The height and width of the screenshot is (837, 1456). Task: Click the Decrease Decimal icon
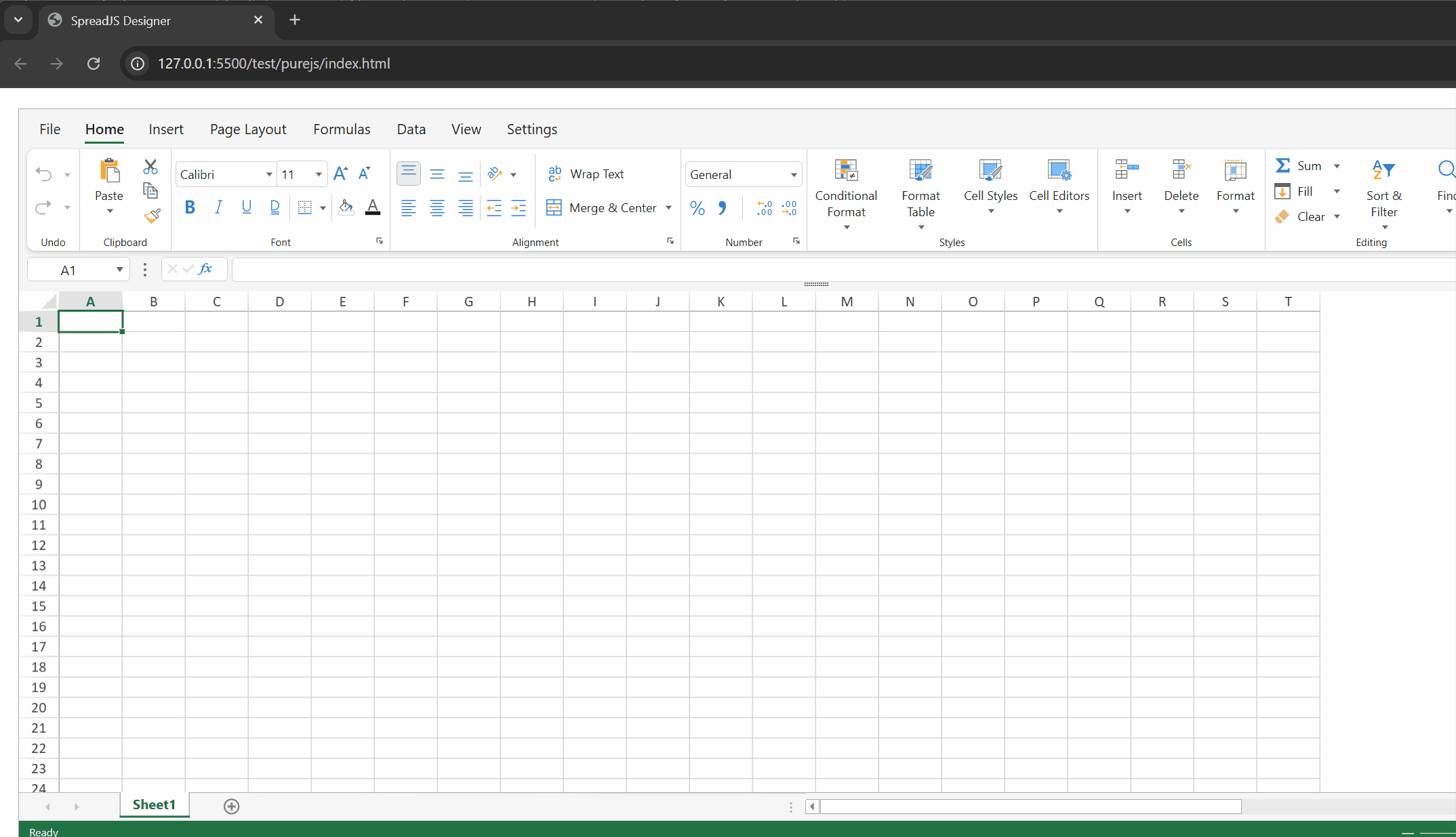tap(789, 208)
